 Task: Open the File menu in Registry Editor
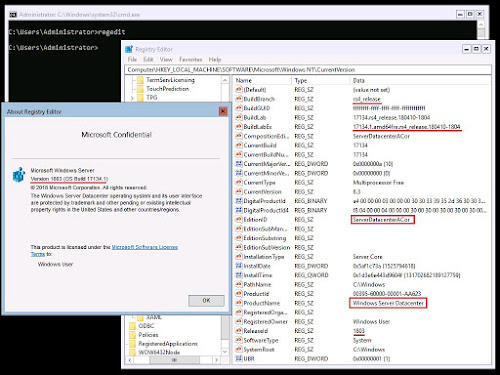[132, 59]
